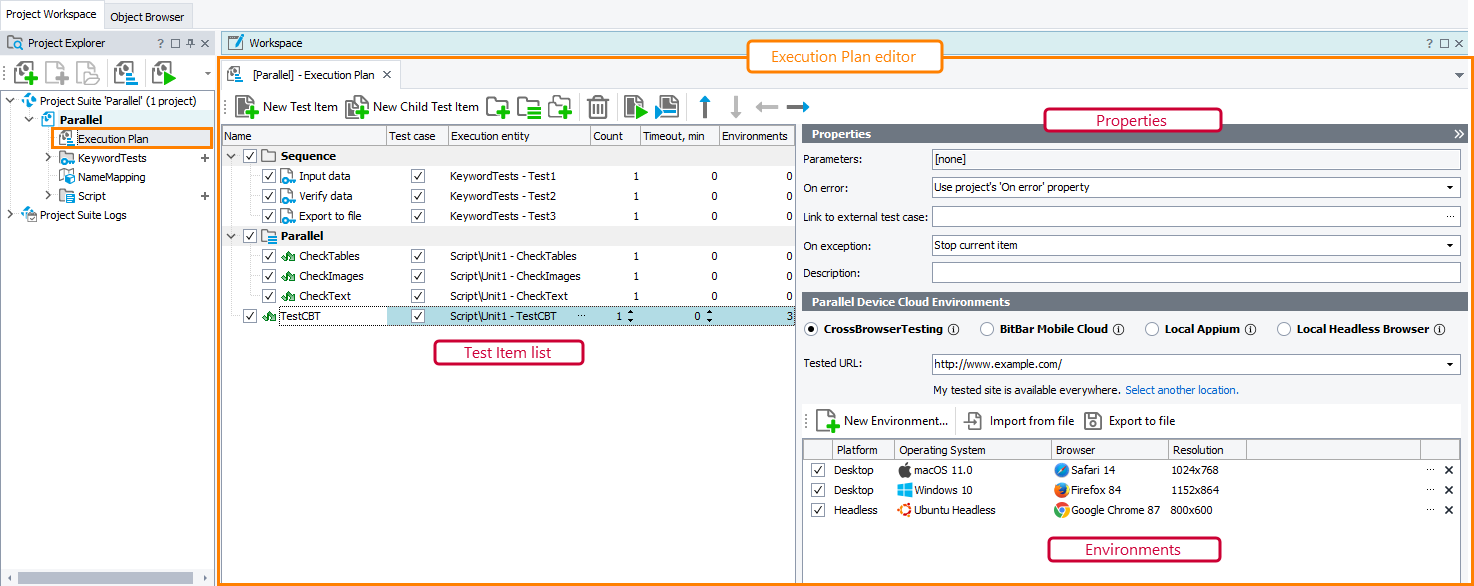Click the Run Project play icon in Project Explorer
Image resolution: width=1474 pixels, height=586 pixels.
coord(163,74)
